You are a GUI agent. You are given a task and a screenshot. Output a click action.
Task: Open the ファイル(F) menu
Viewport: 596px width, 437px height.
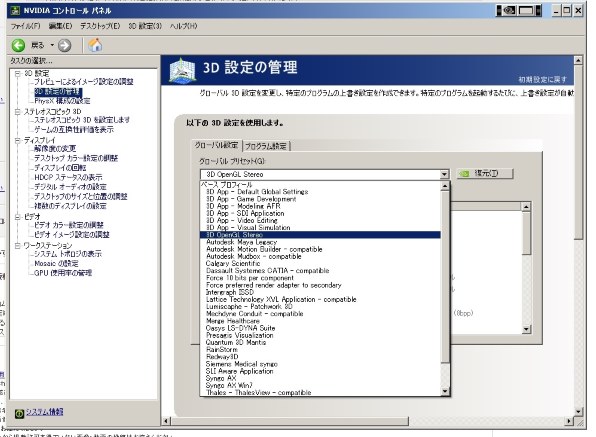click(25, 26)
